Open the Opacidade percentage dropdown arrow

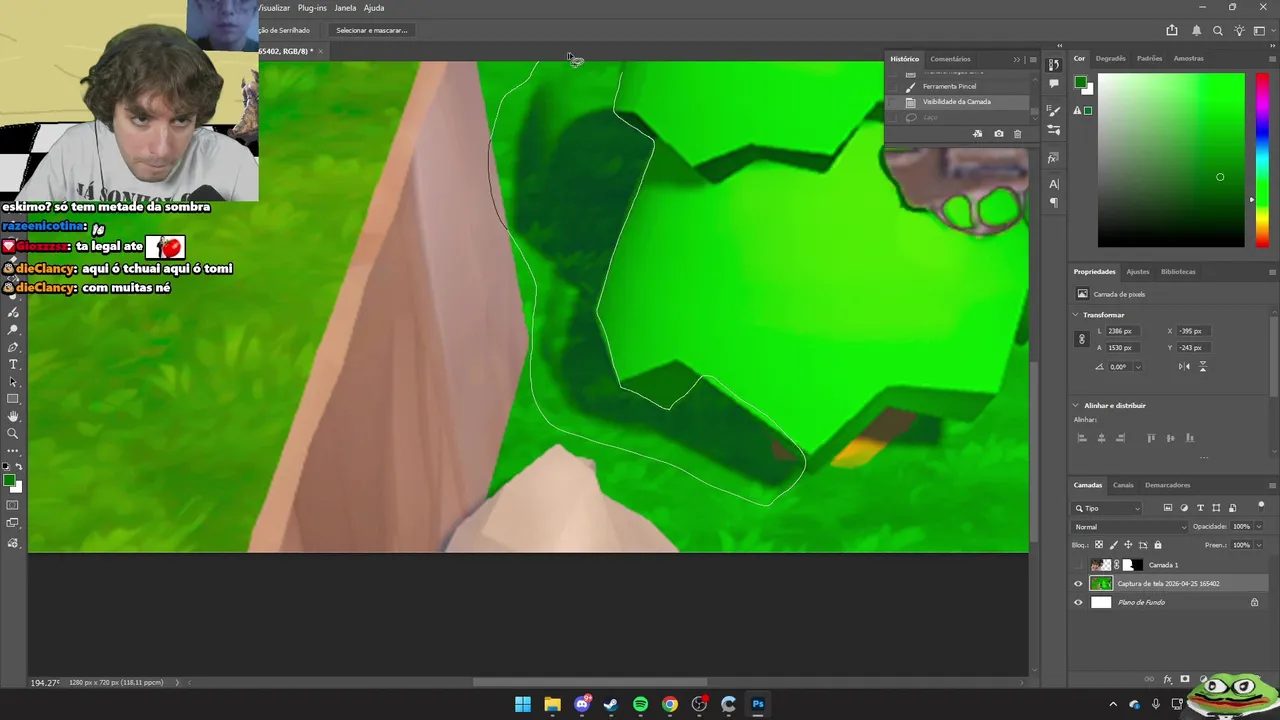1259,527
